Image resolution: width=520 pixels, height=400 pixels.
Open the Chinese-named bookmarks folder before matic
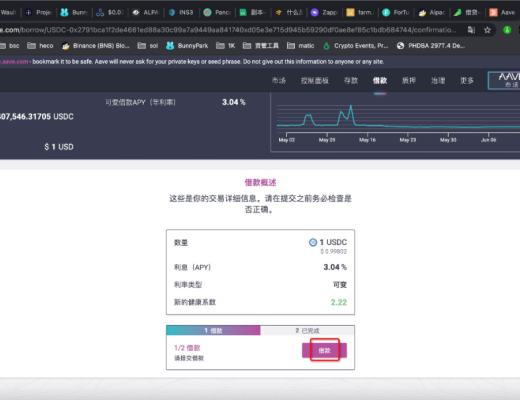click(x=261, y=46)
